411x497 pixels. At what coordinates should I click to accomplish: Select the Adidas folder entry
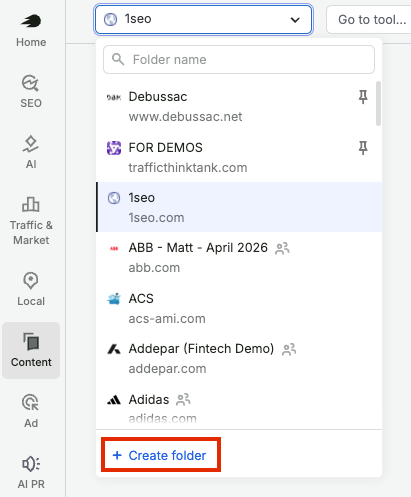(x=239, y=408)
